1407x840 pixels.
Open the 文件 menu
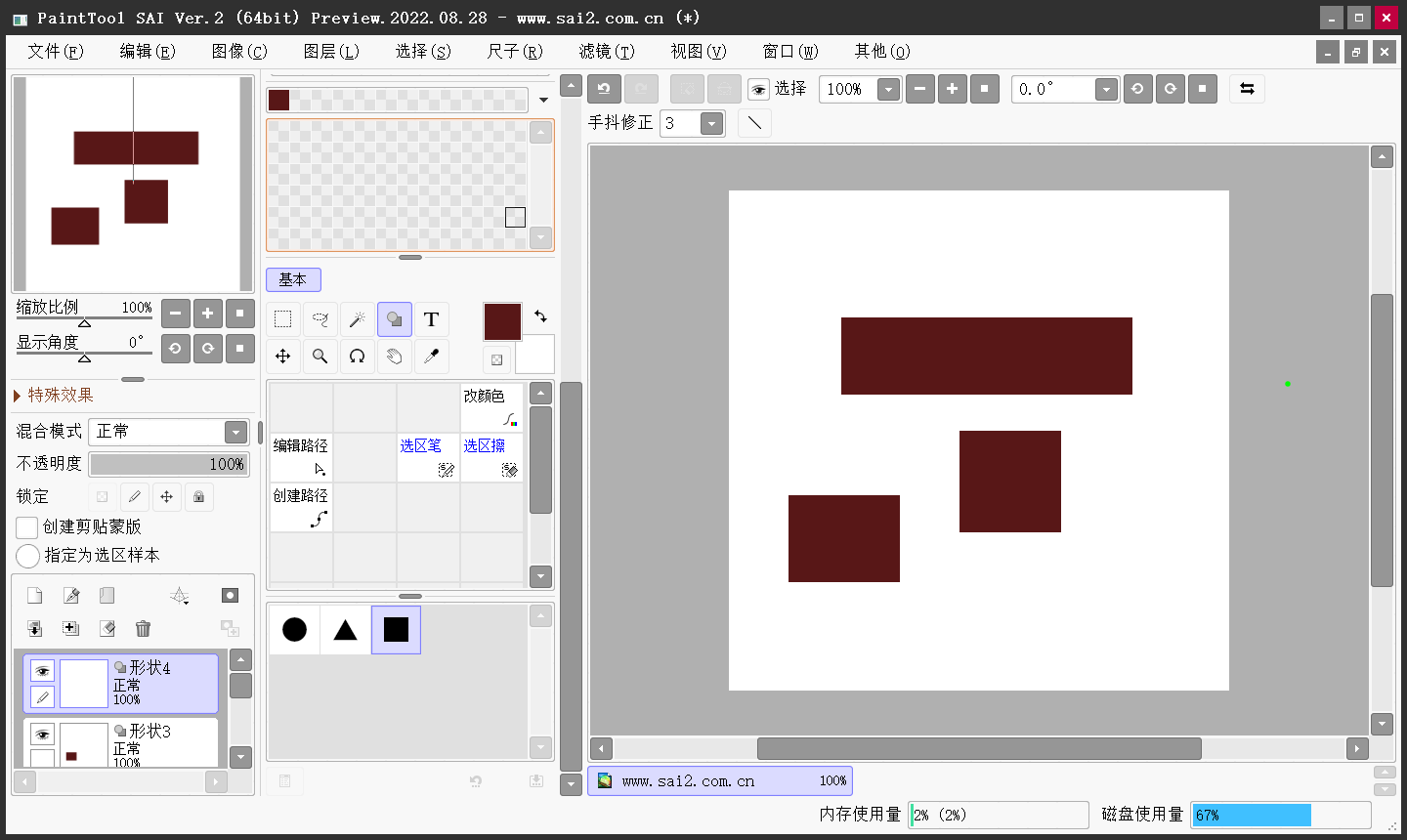(x=56, y=51)
